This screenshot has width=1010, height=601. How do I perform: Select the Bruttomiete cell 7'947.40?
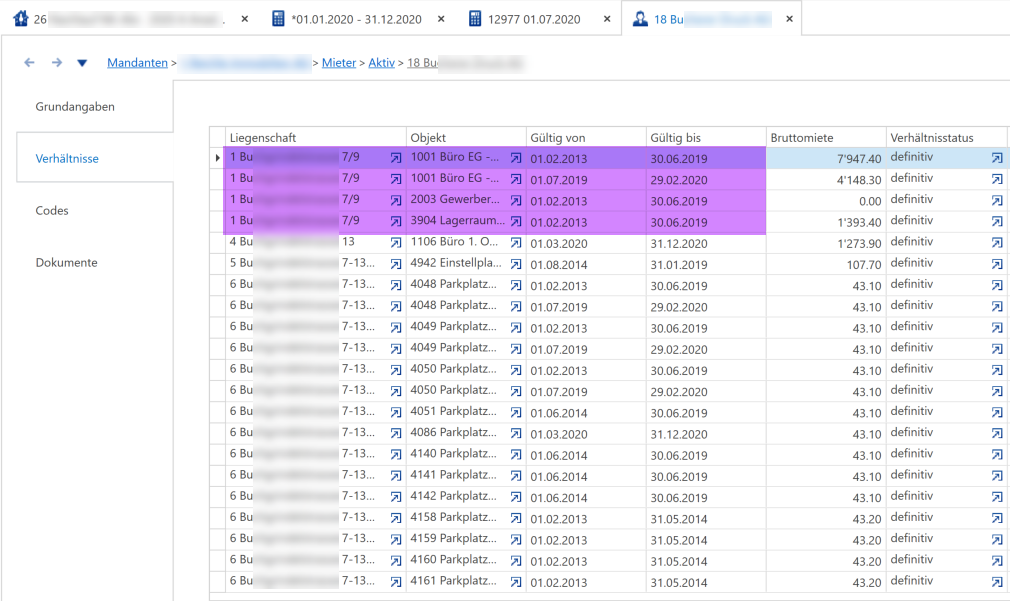[826, 158]
